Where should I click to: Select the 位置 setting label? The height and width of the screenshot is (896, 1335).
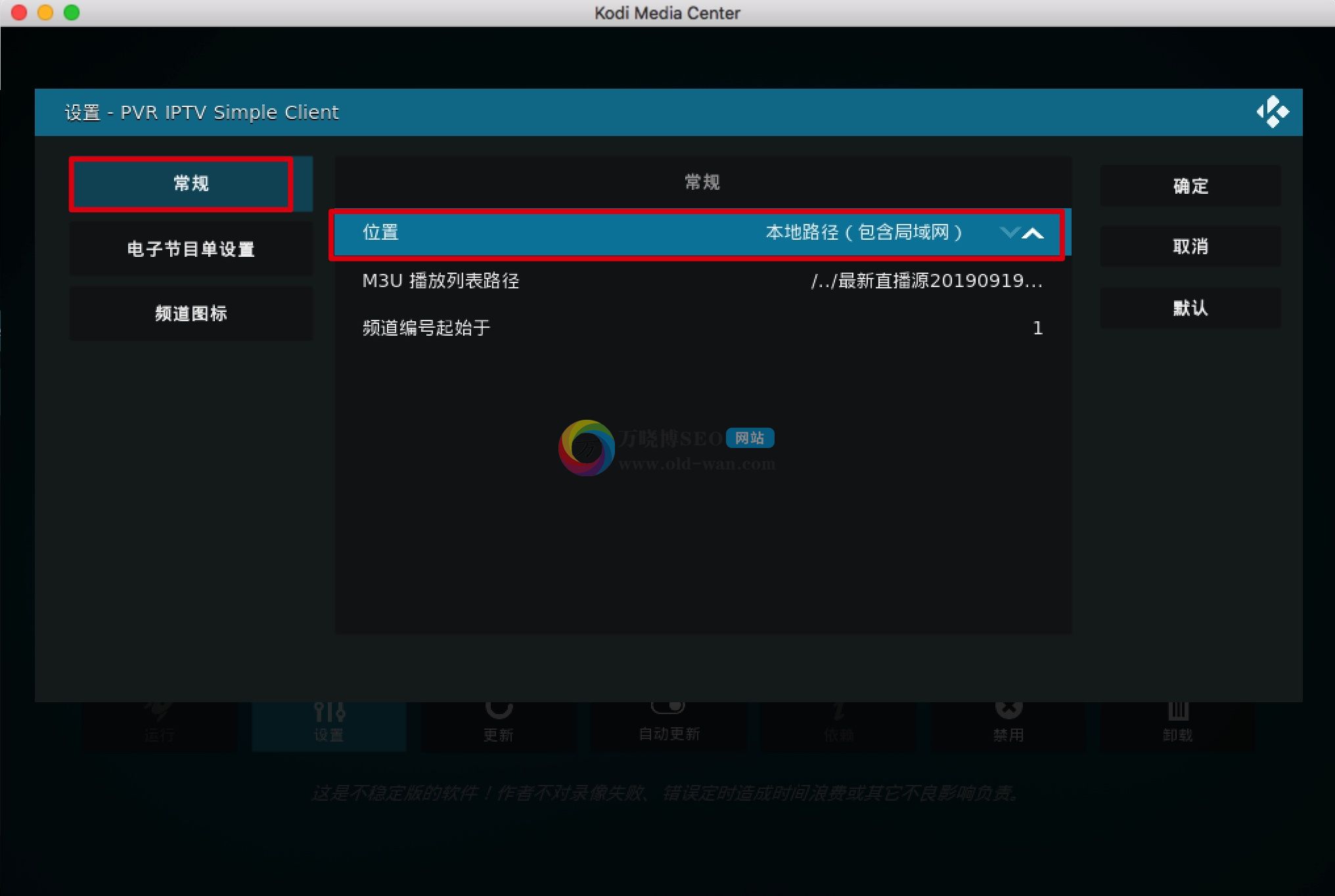point(380,232)
